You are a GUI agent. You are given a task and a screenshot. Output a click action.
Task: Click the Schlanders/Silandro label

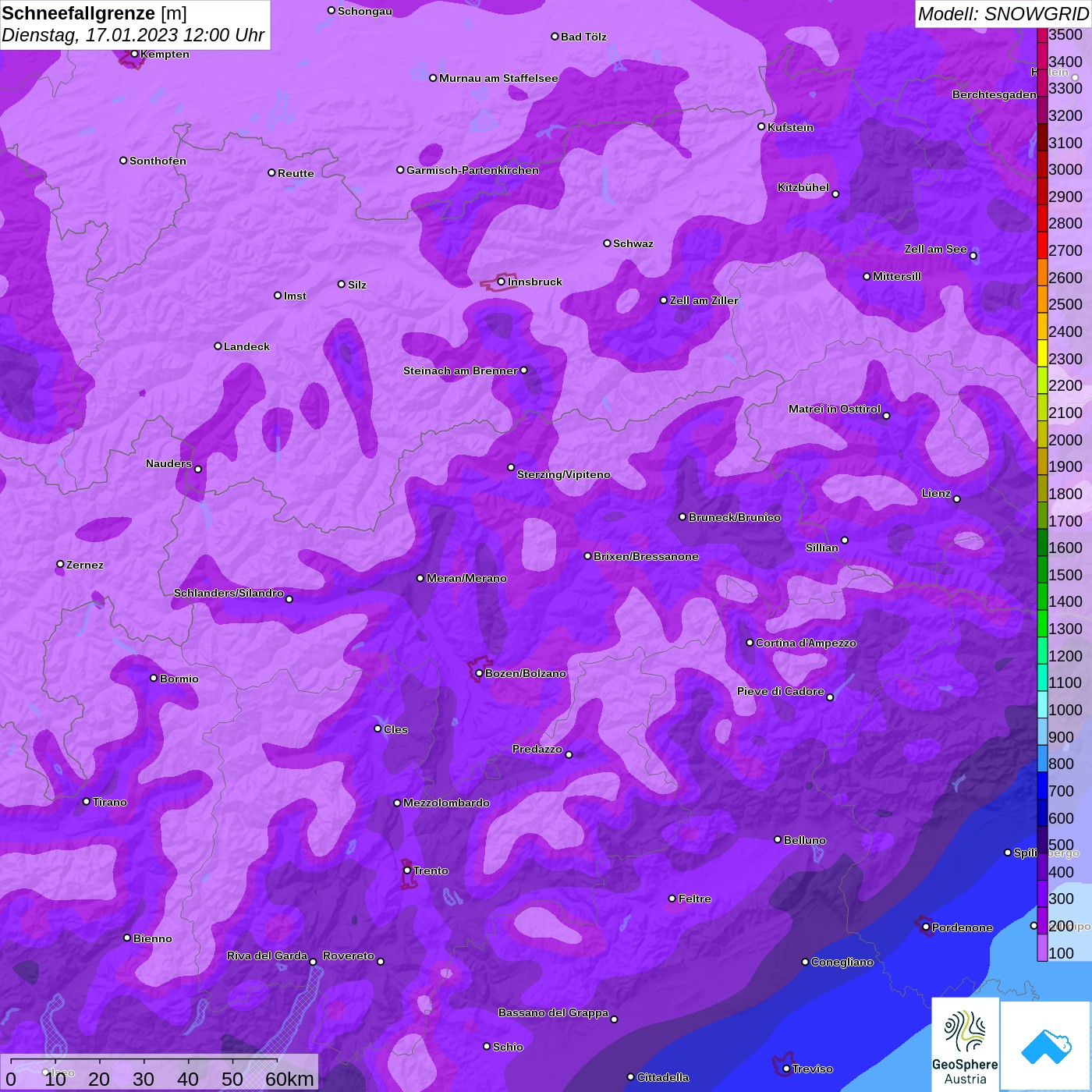tap(229, 593)
